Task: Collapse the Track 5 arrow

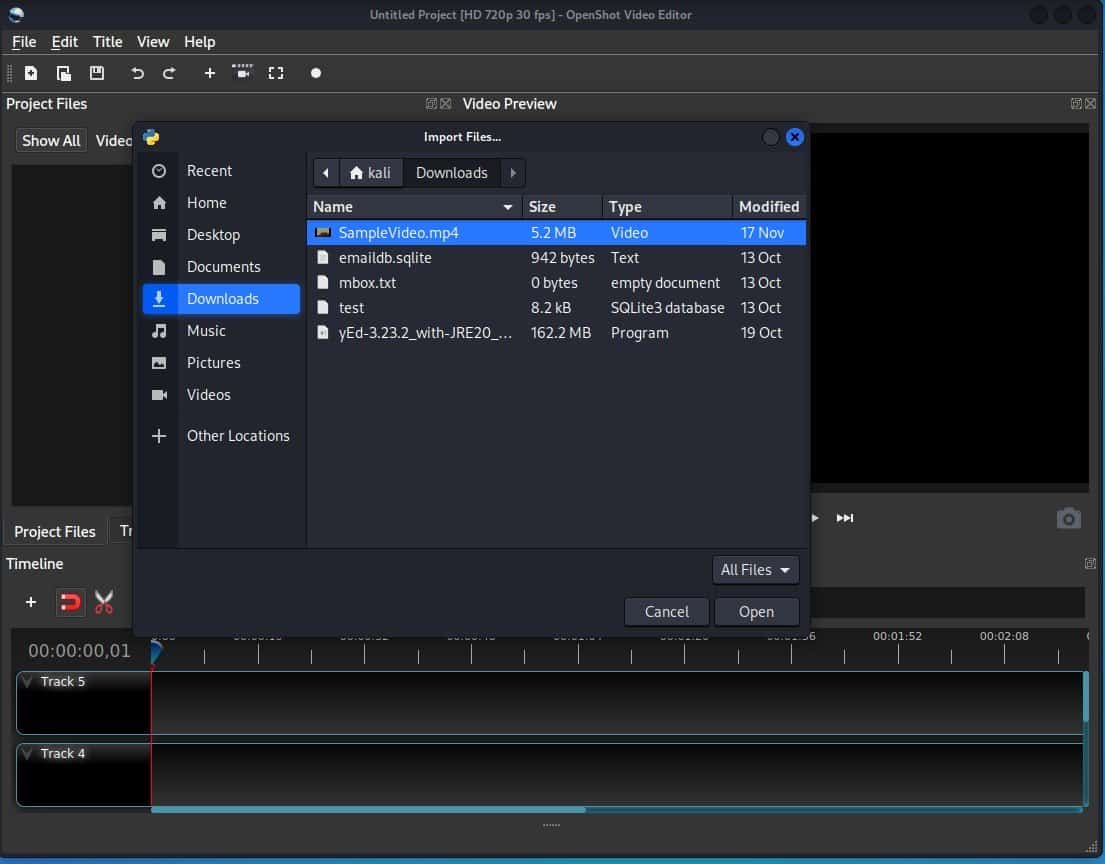Action: coord(27,681)
